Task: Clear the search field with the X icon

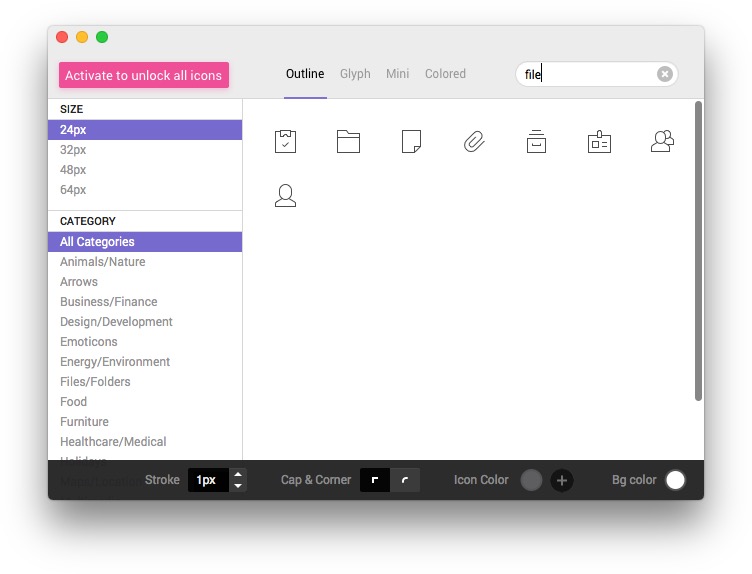Action: coord(664,74)
